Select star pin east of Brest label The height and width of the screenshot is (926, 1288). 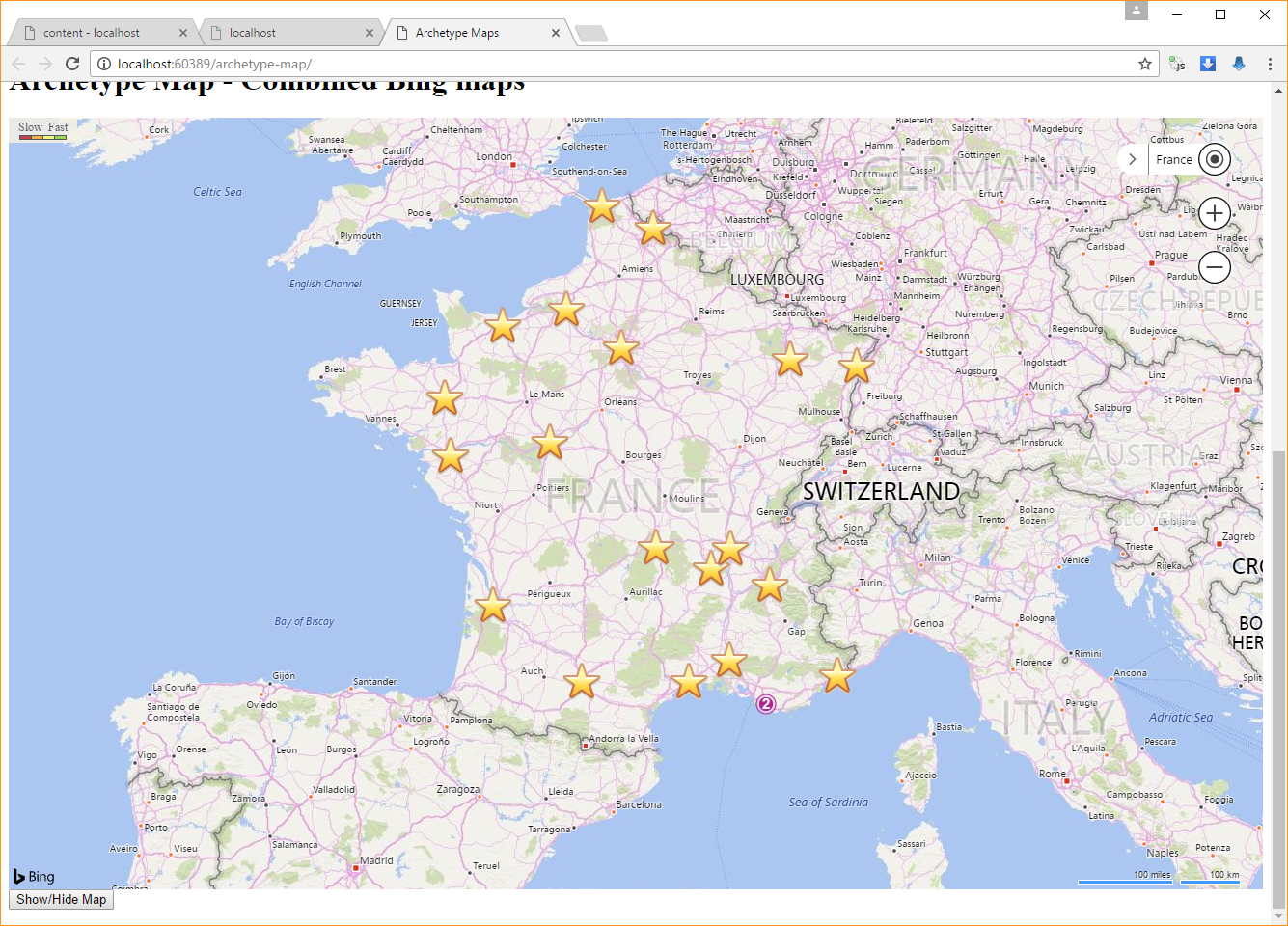[x=445, y=397]
